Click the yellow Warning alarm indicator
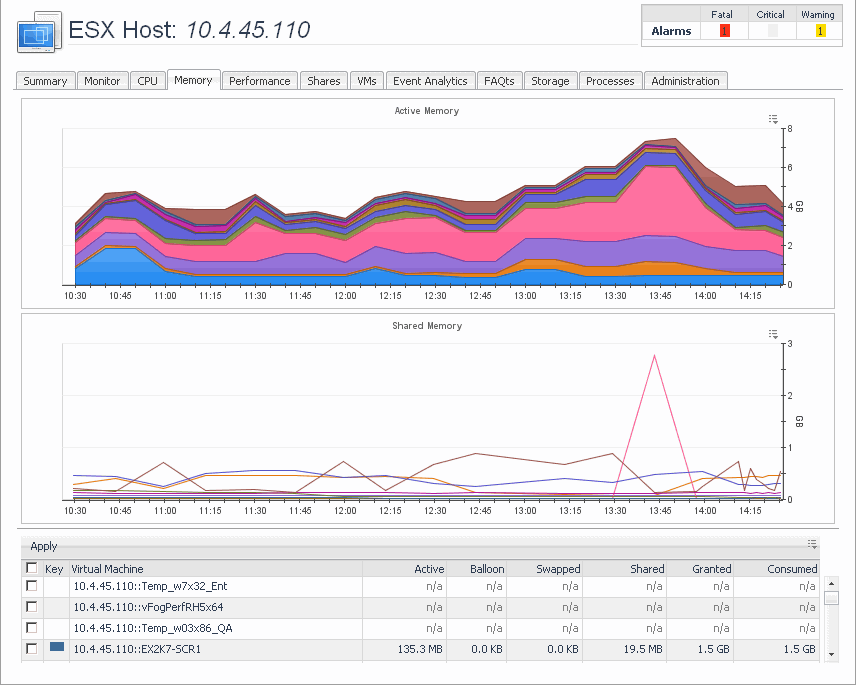The width and height of the screenshot is (856, 685). pyautogui.click(x=820, y=31)
